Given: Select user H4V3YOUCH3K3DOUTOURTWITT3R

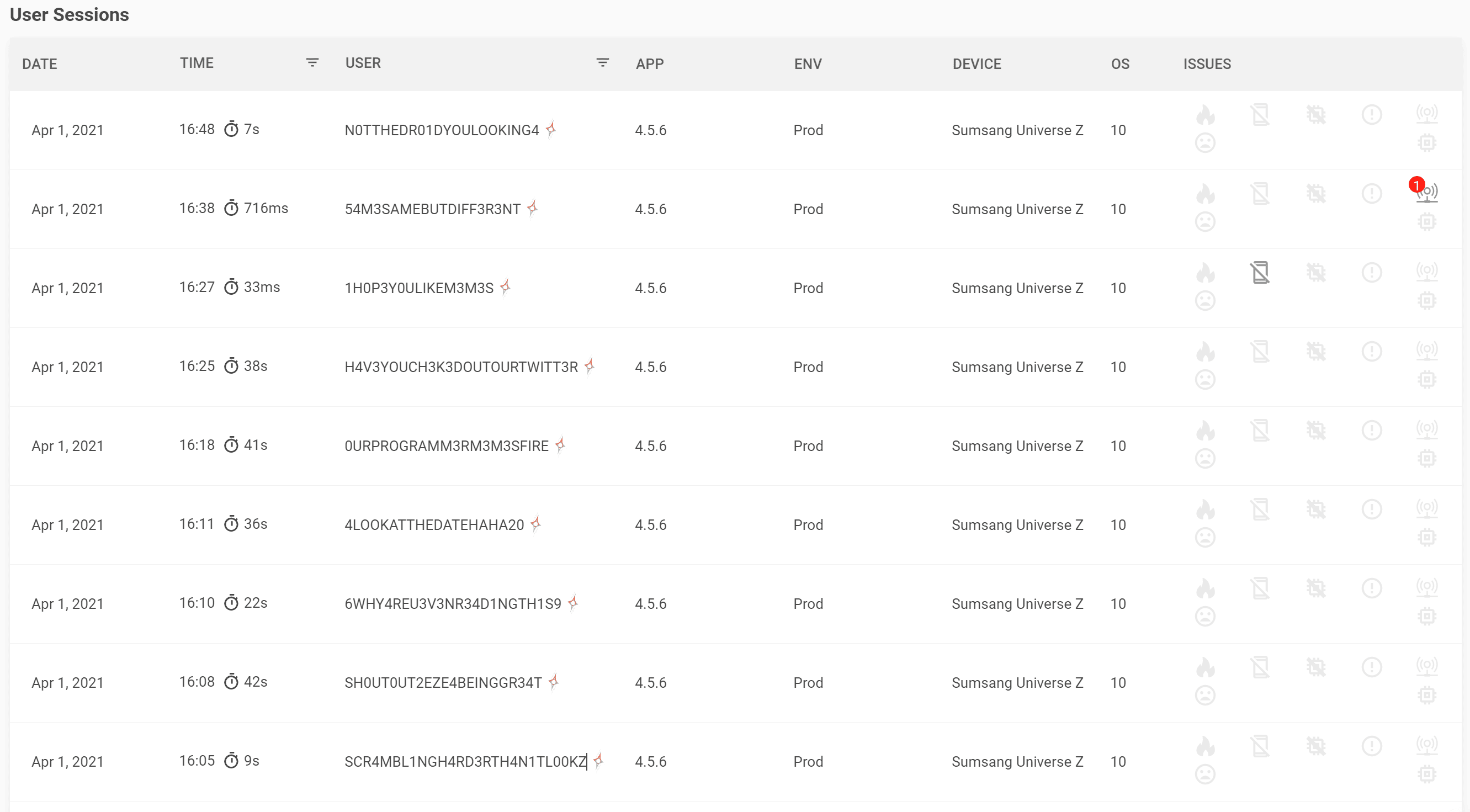Looking at the screenshot, I should coord(461,367).
